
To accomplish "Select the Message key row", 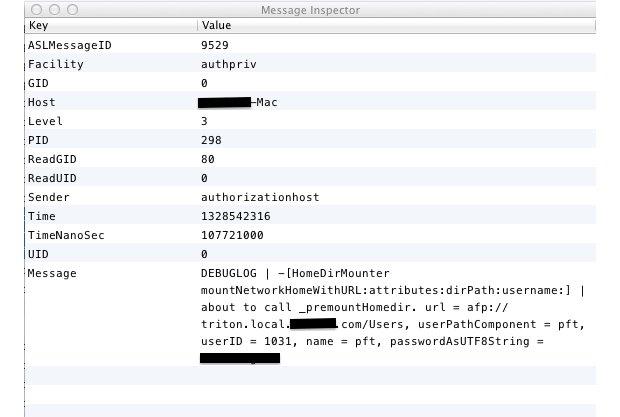I will (52, 273).
